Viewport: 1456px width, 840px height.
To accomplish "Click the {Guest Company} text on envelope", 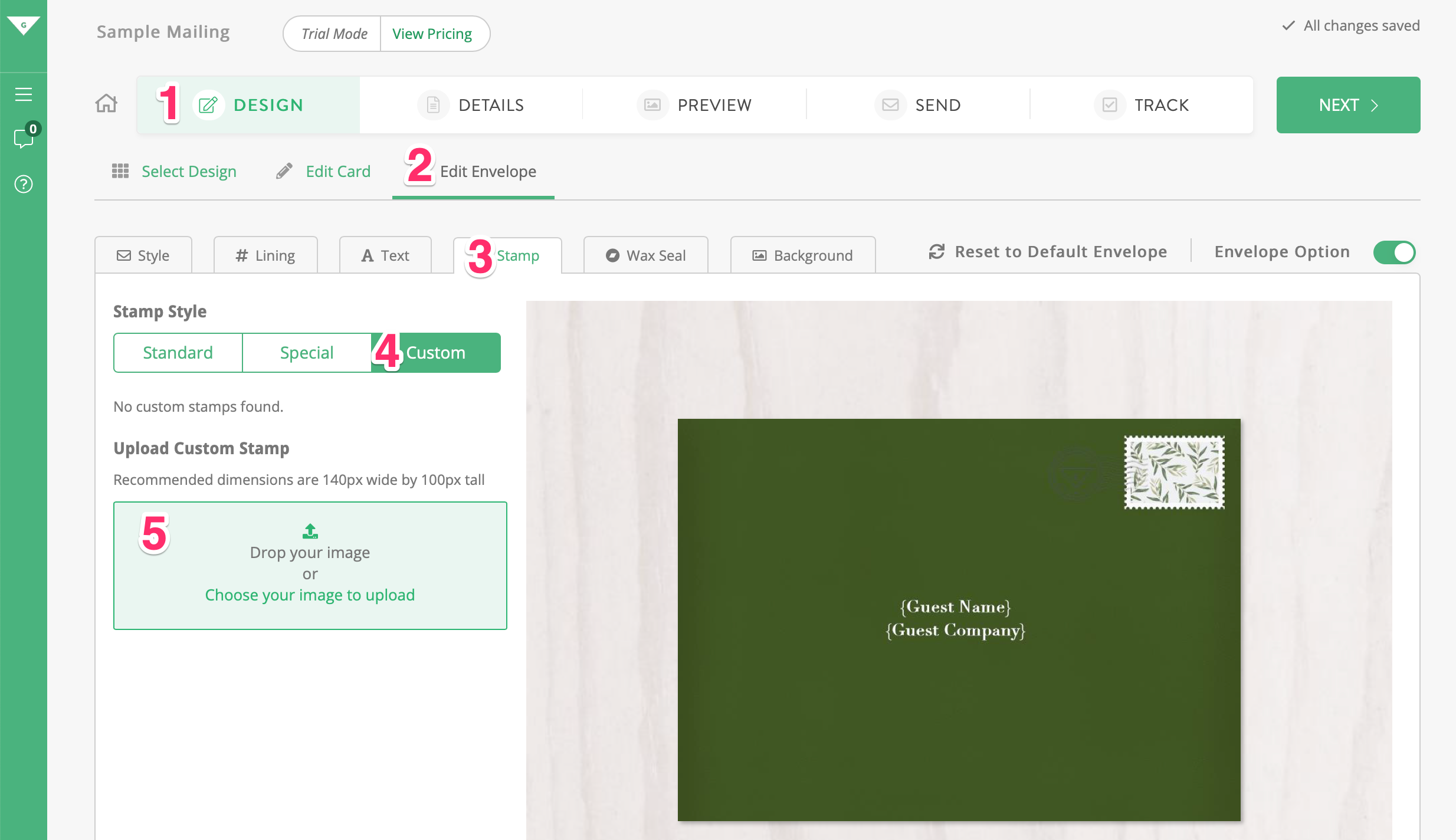I will click(956, 630).
